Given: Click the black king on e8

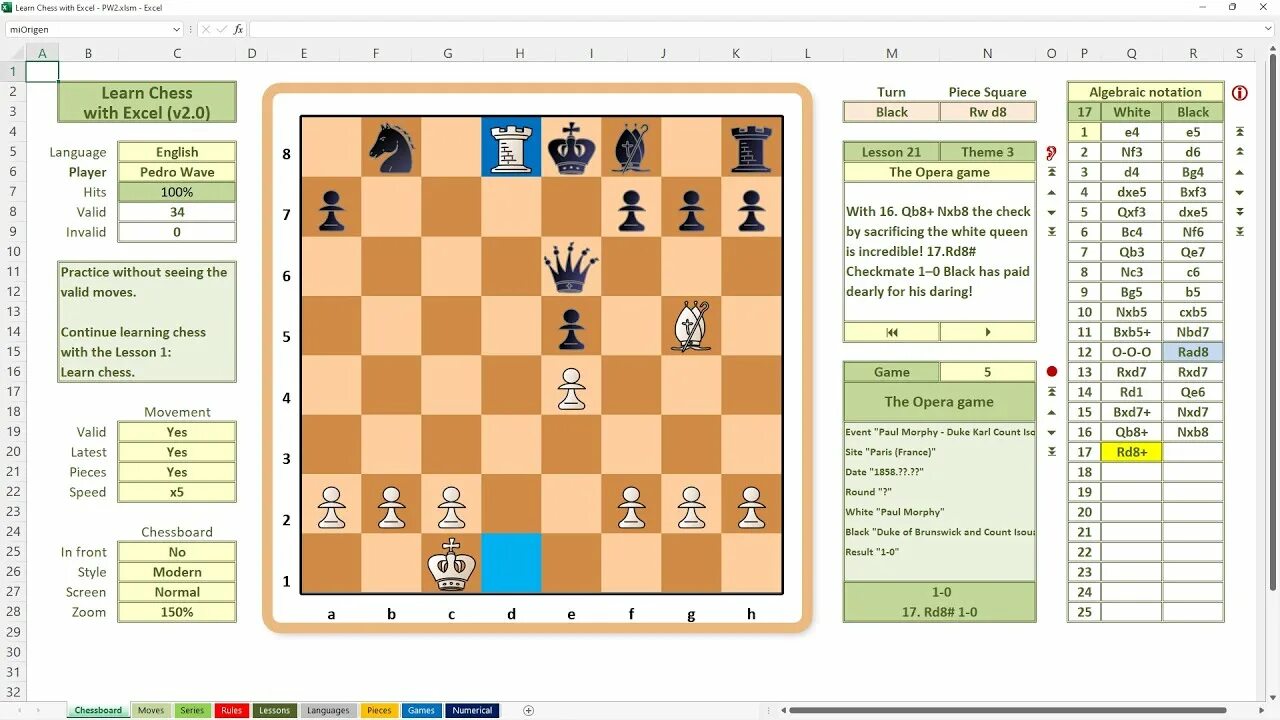Looking at the screenshot, I should pos(571,148).
